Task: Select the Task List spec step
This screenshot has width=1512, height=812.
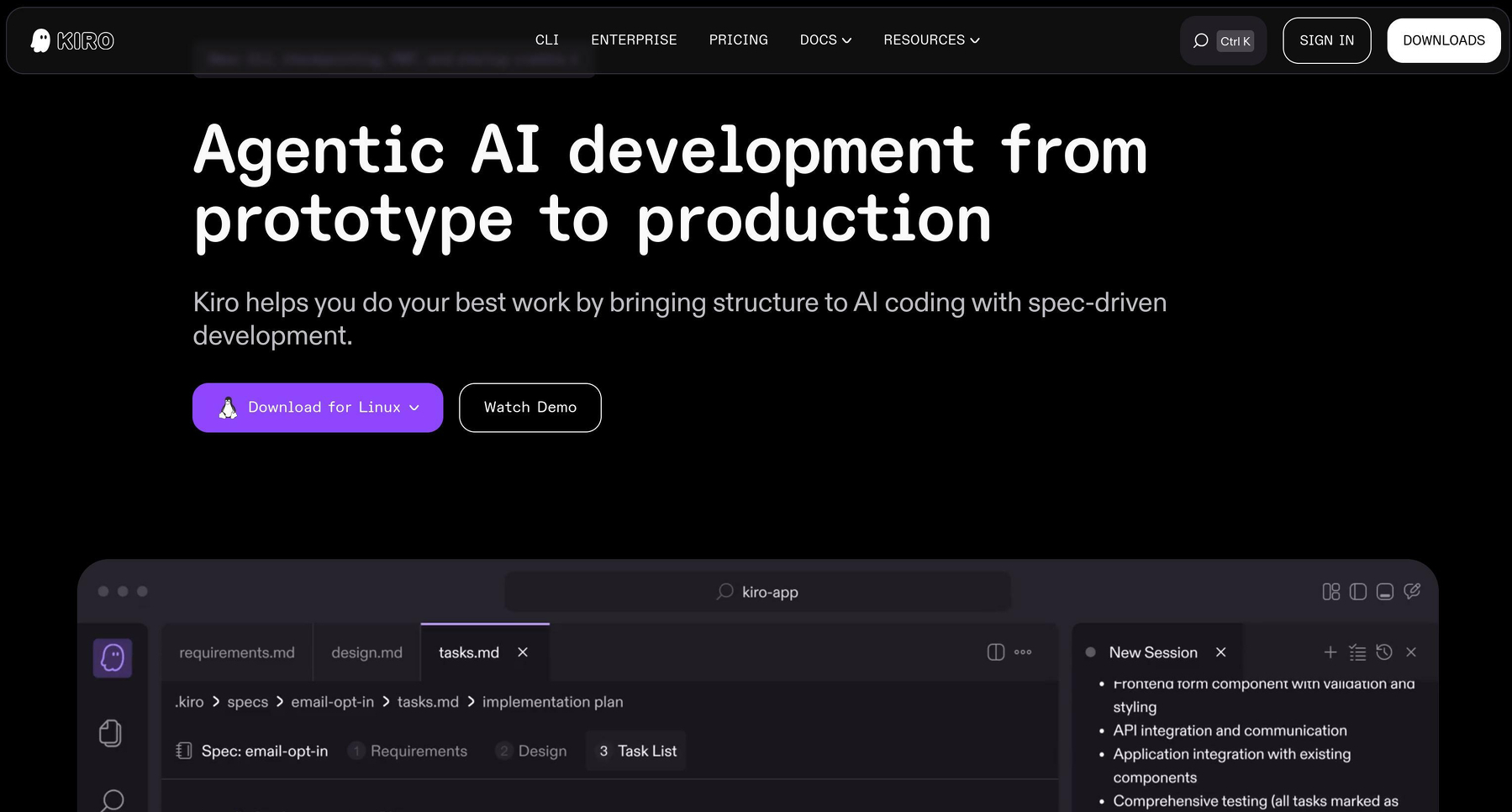Action: 637,751
